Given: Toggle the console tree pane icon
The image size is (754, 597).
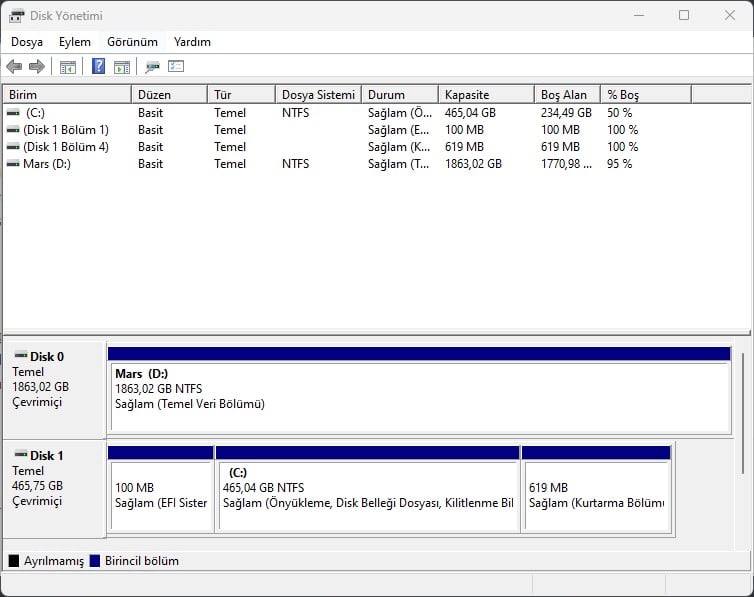Looking at the screenshot, I should coord(68,67).
